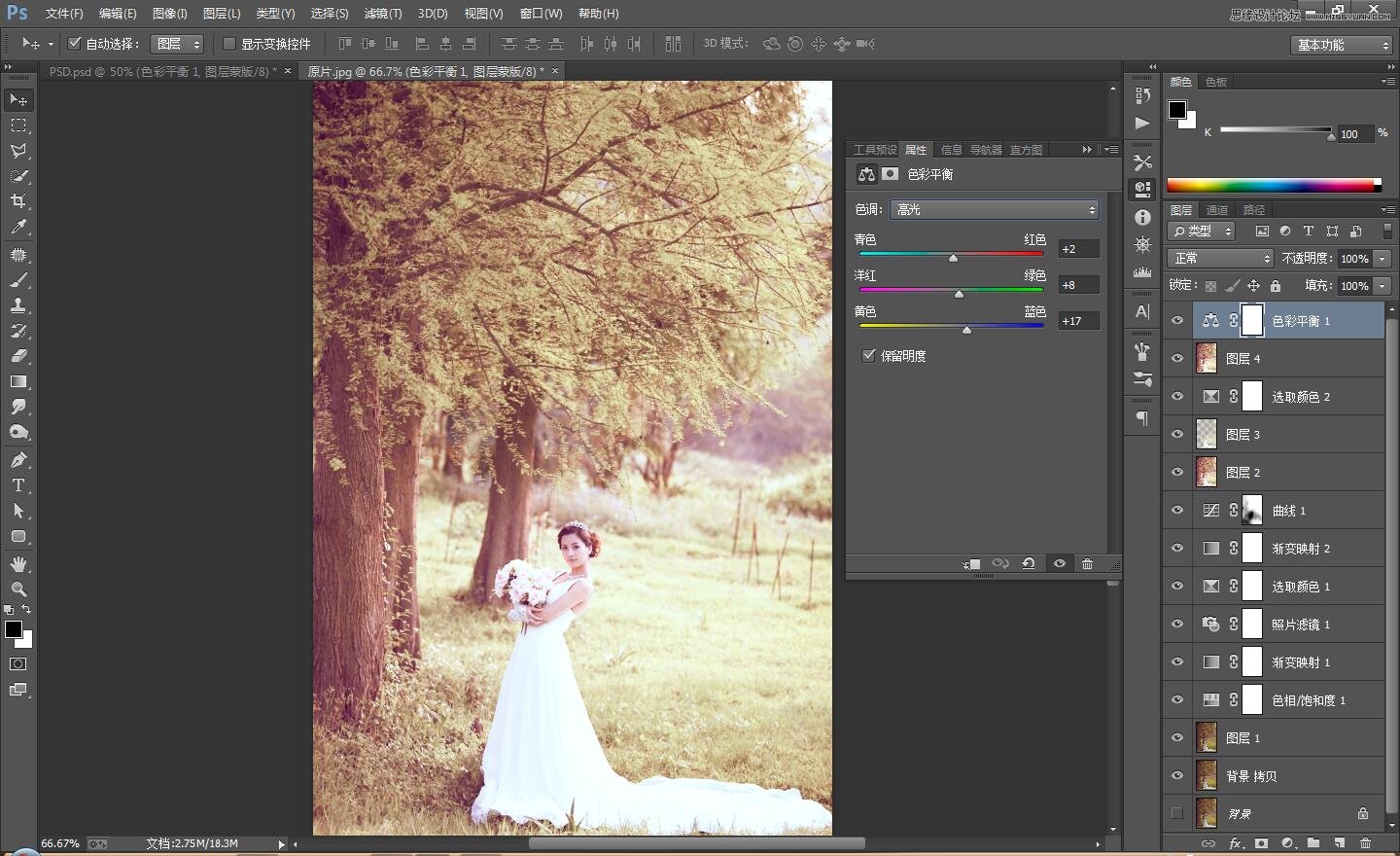This screenshot has height=856, width=1400.
Task: Click the 青色-红色 value field
Action: [x=1078, y=249]
